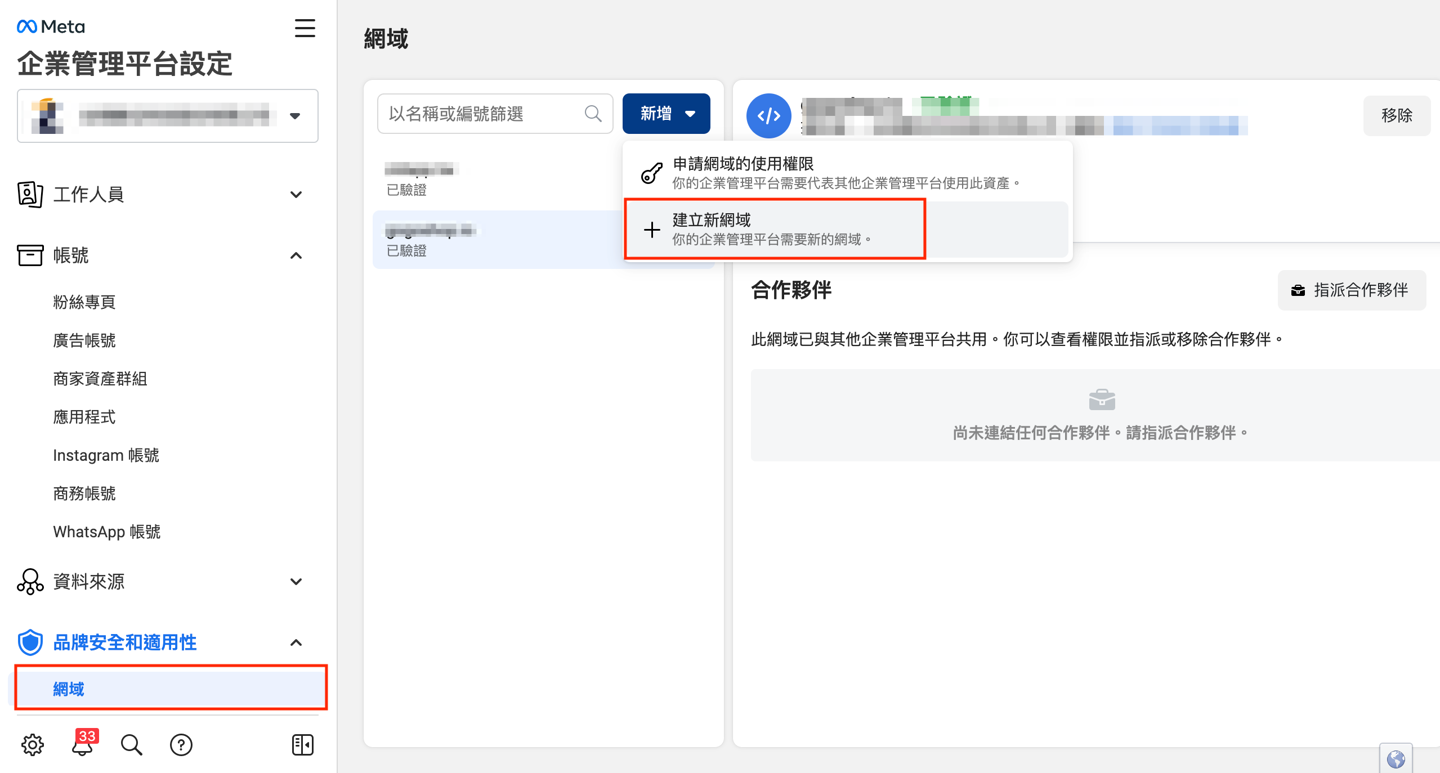The image size is (1440, 773).
Task: Open 應用程式 in the sidebar
Action: (x=84, y=417)
